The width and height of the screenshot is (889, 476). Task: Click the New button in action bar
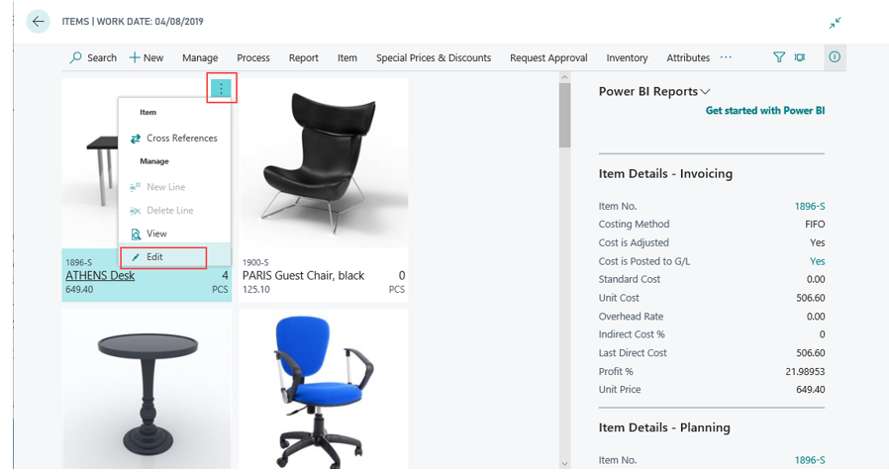[x=146, y=58]
